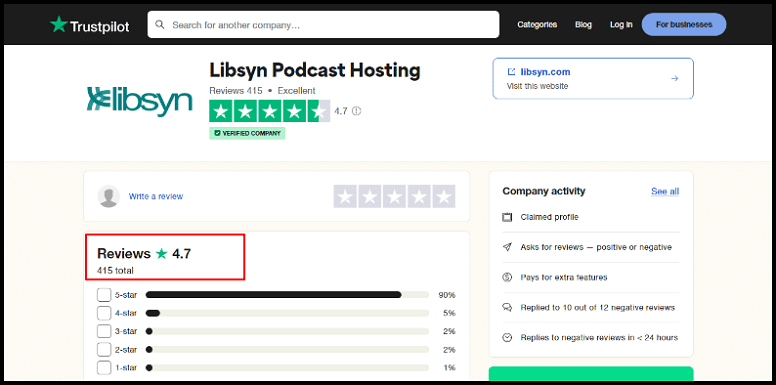Viewport: 776px width, 385px height.
Task: Click the Libsyn company logo
Action: 140,101
